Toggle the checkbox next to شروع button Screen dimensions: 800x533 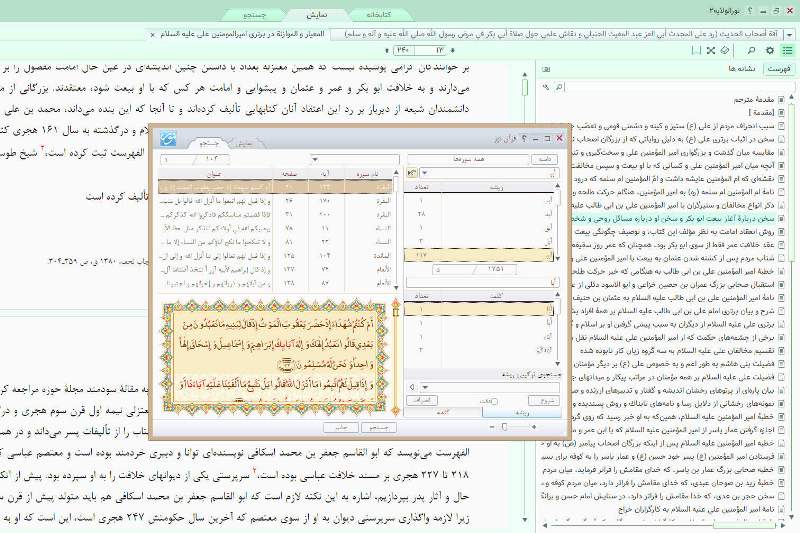point(493,401)
